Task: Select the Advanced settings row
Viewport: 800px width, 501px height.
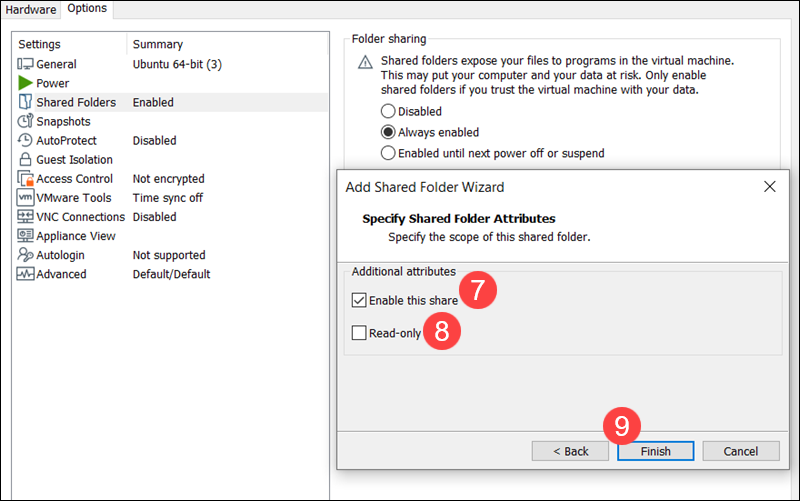Action: point(61,274)
